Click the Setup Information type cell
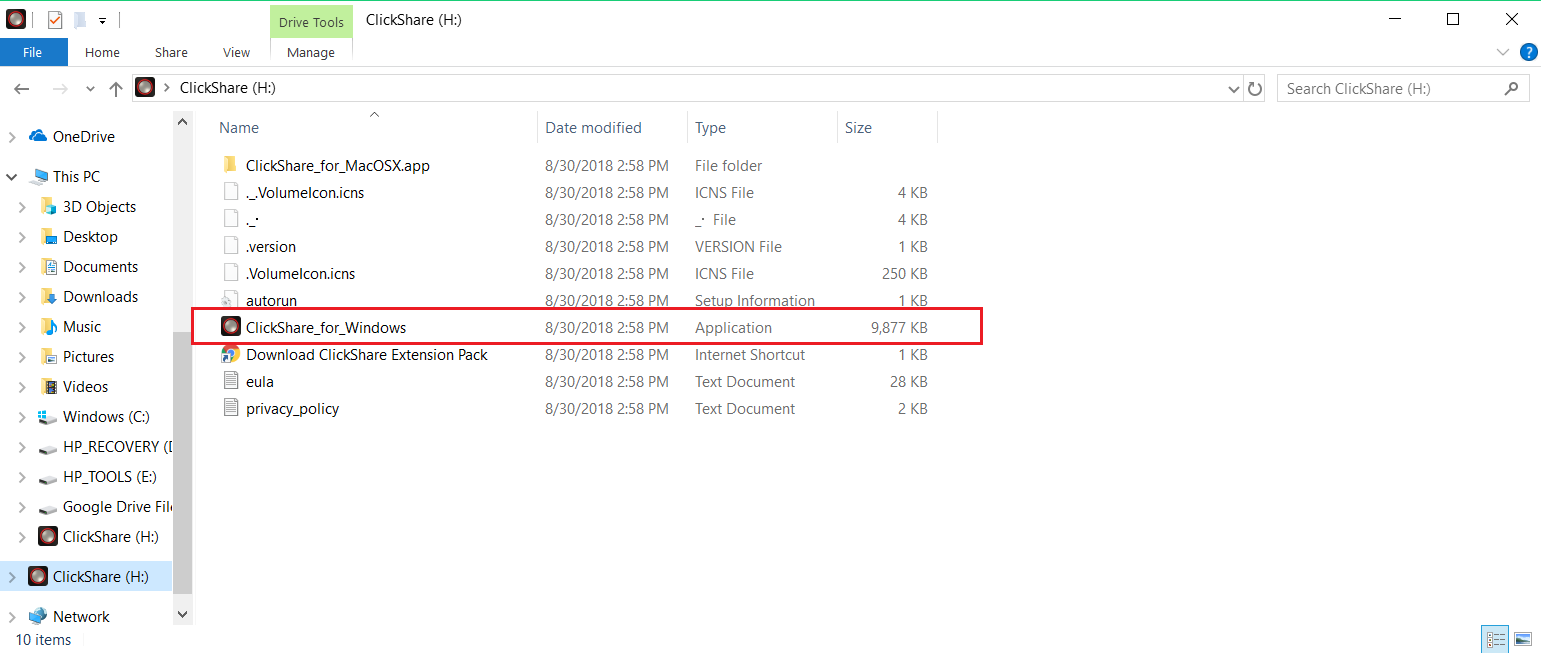Viewport: 1541px width, 653px height. click(x=755, y=300)
